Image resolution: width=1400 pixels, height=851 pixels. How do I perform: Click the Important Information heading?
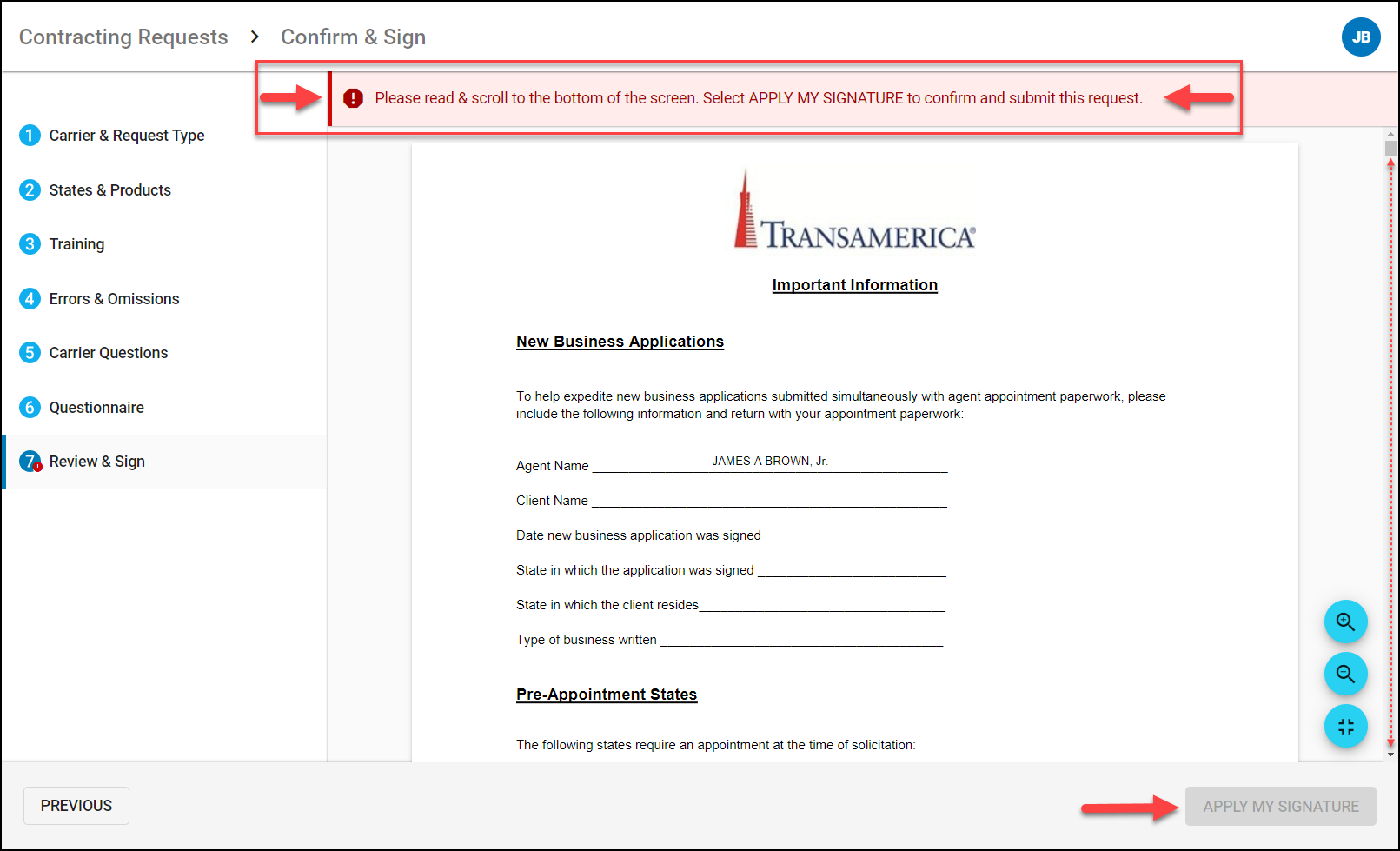point(855,285)
